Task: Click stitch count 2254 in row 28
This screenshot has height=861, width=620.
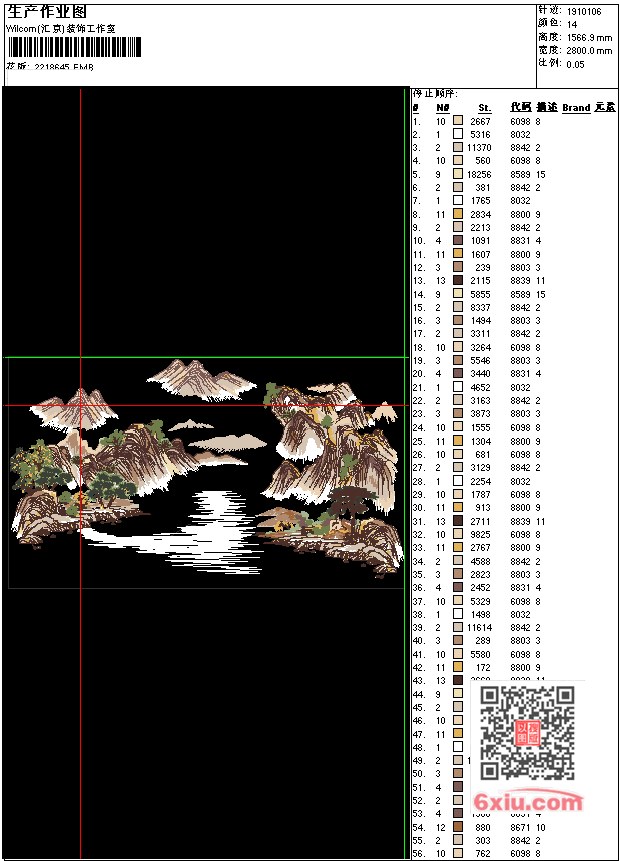Action: (x=480, y=481)
